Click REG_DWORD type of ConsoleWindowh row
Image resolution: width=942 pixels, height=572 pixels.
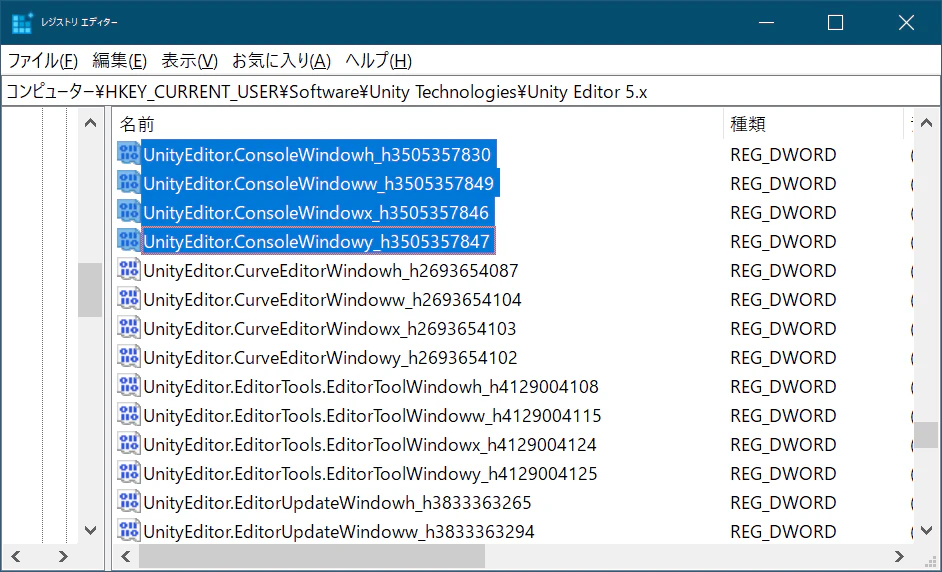pos(783,154)
